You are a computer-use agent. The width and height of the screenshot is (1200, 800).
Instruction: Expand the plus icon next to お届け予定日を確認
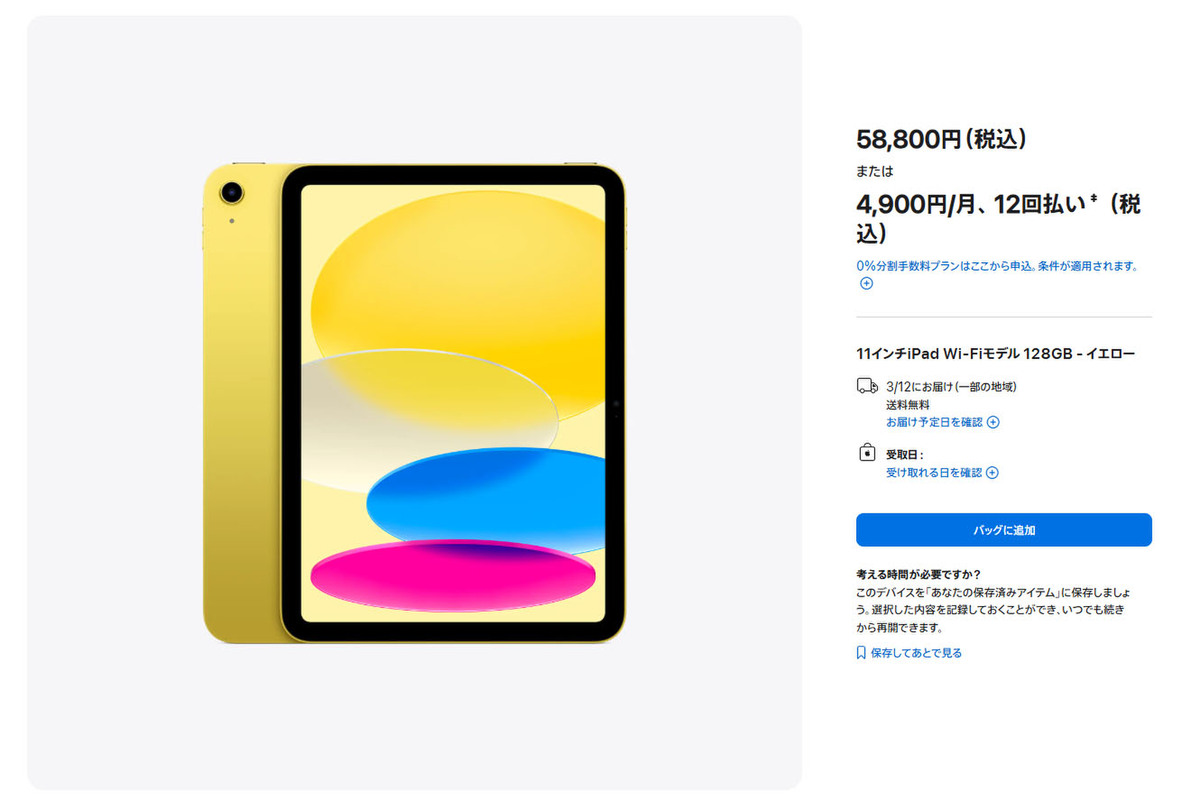point(993,422)
